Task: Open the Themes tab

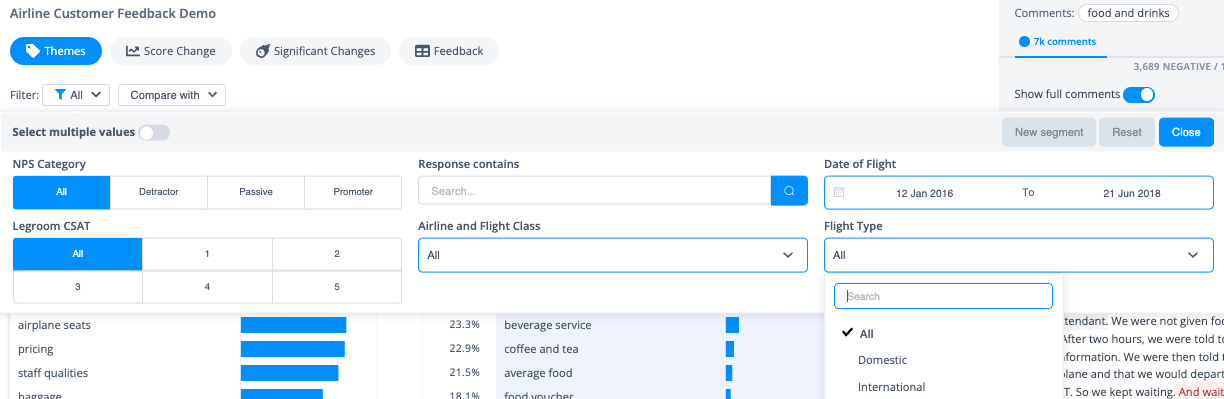Action: 56,51
